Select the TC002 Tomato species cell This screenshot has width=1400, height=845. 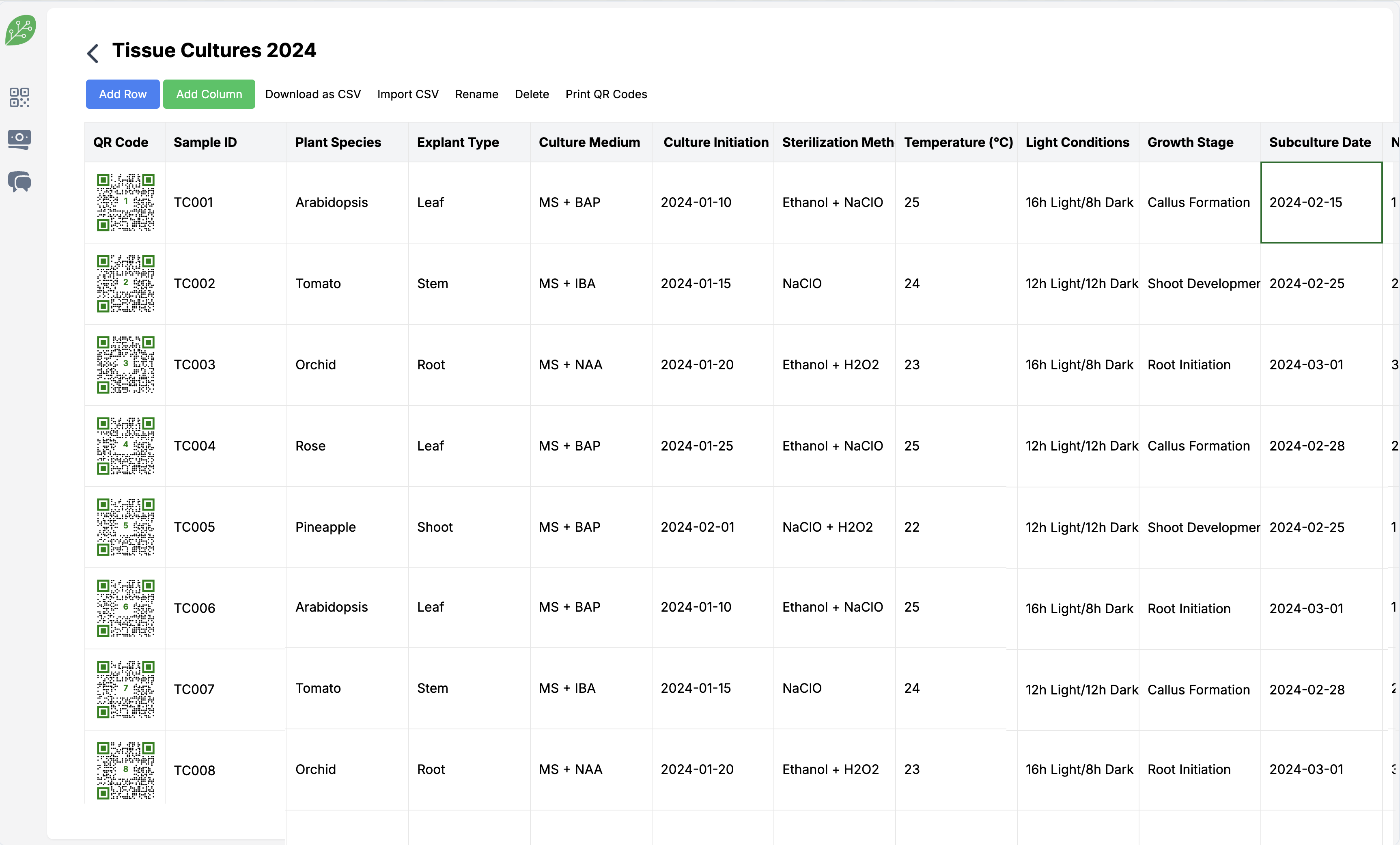click(x=318, y=284)
